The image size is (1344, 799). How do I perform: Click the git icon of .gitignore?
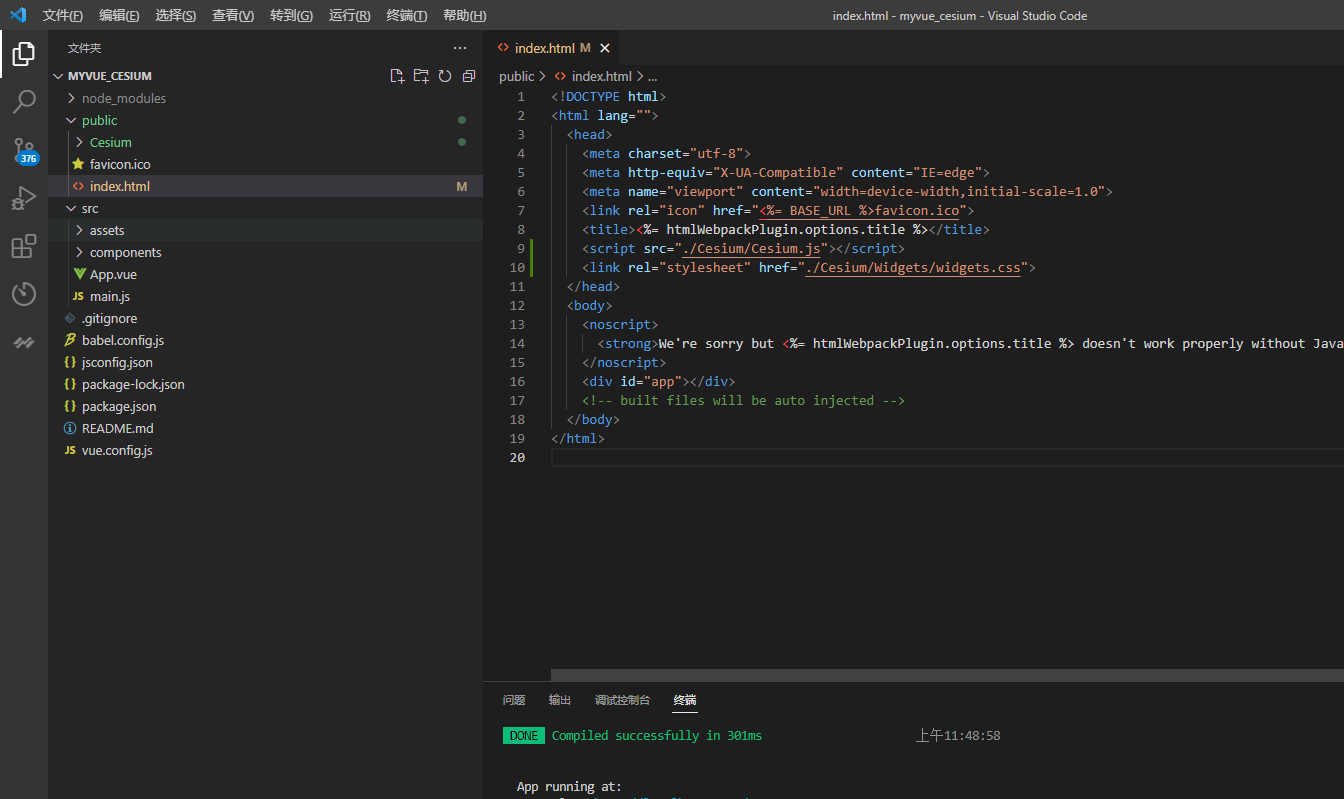(70, 318)
